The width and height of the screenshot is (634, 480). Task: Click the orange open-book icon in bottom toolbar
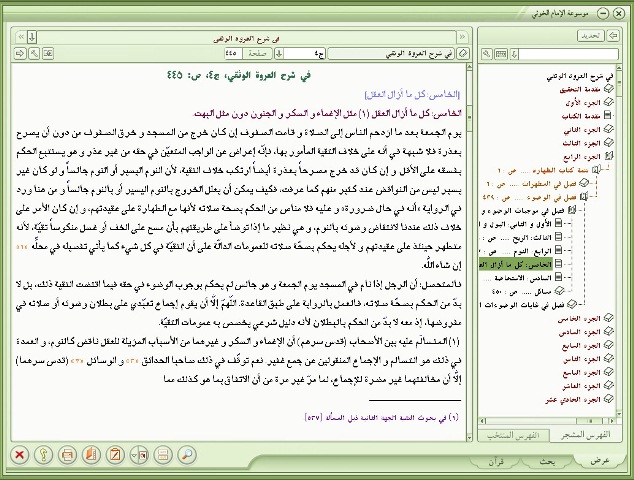coord(91,455)
